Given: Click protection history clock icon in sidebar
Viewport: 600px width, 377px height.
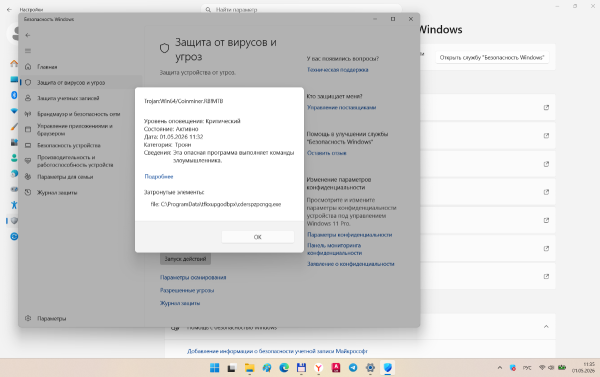Looking at the screenshot, I should [28, 192].
